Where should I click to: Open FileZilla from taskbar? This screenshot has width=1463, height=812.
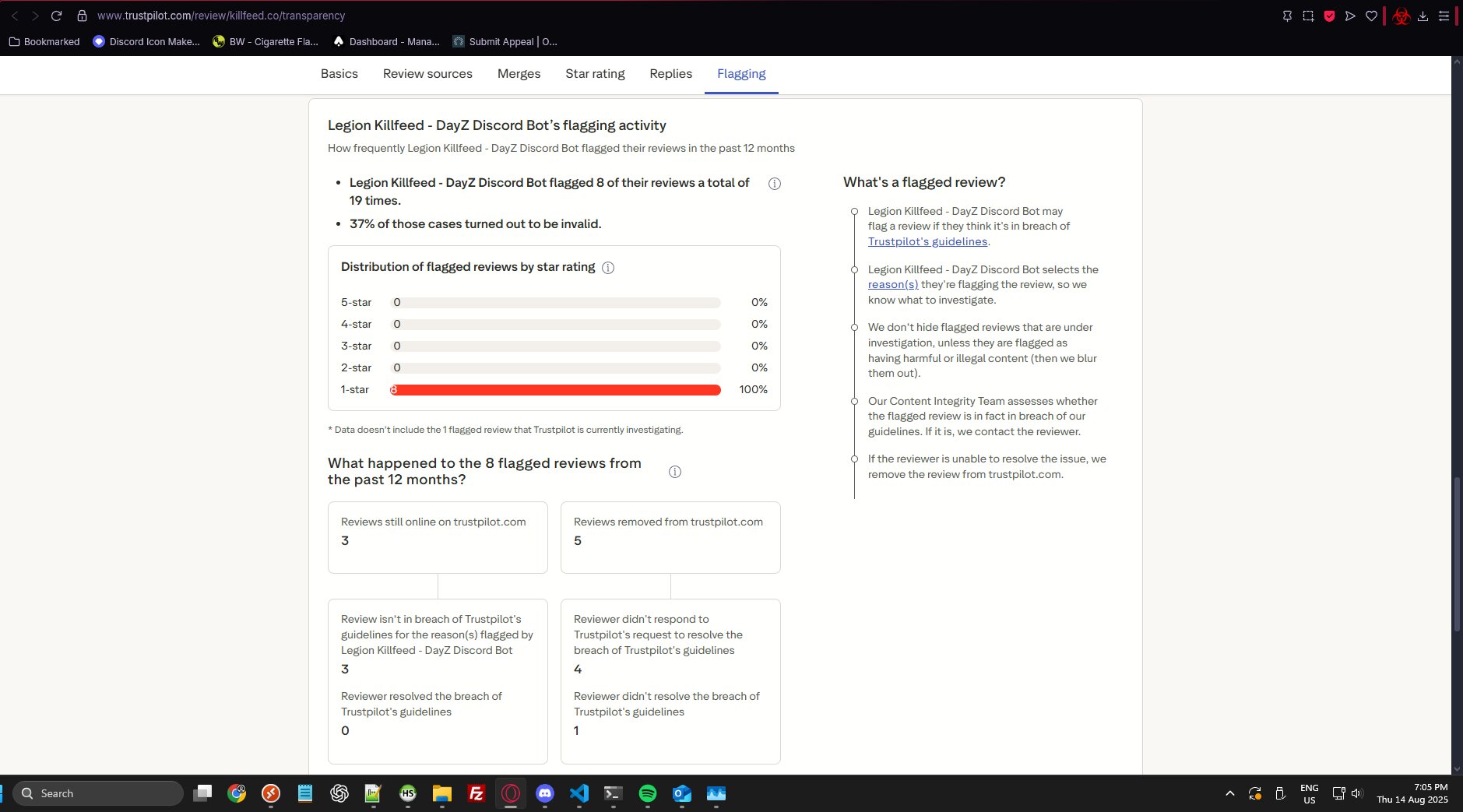coord(477,793)
